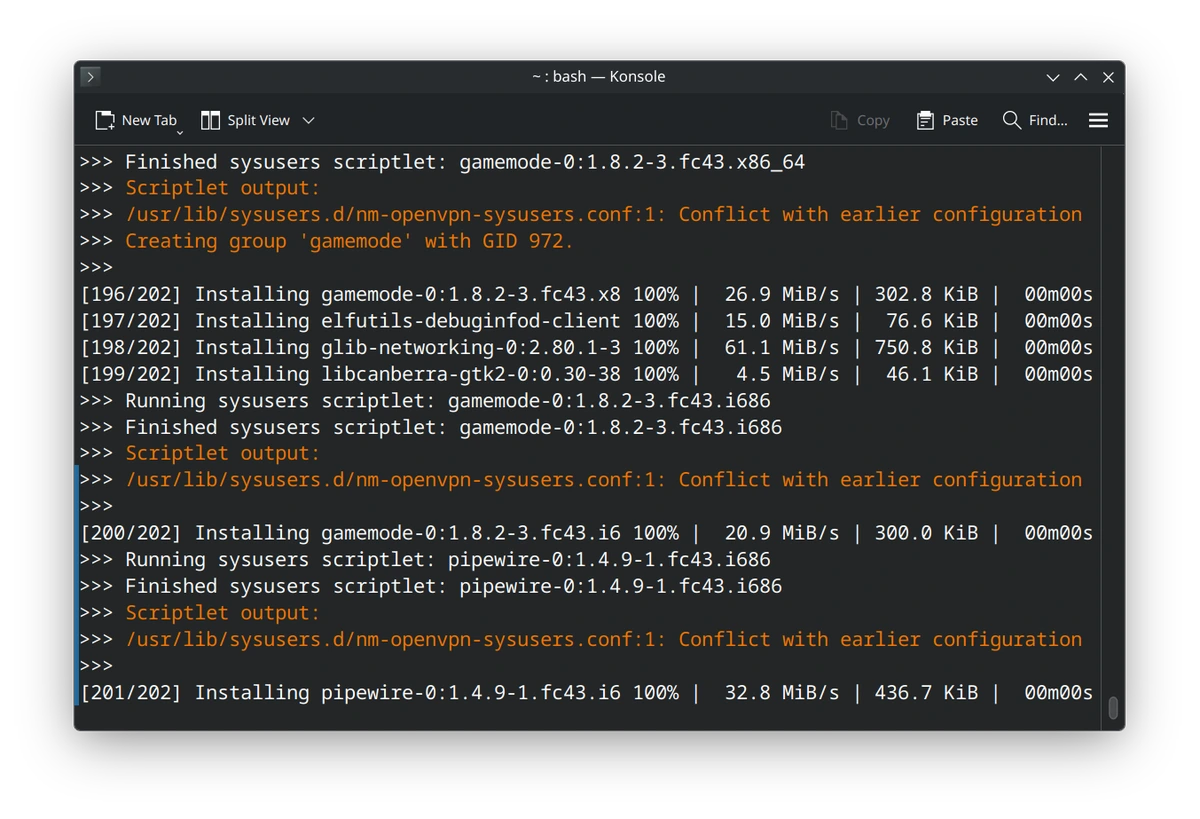Click the window title bar text

pos(599,76)
